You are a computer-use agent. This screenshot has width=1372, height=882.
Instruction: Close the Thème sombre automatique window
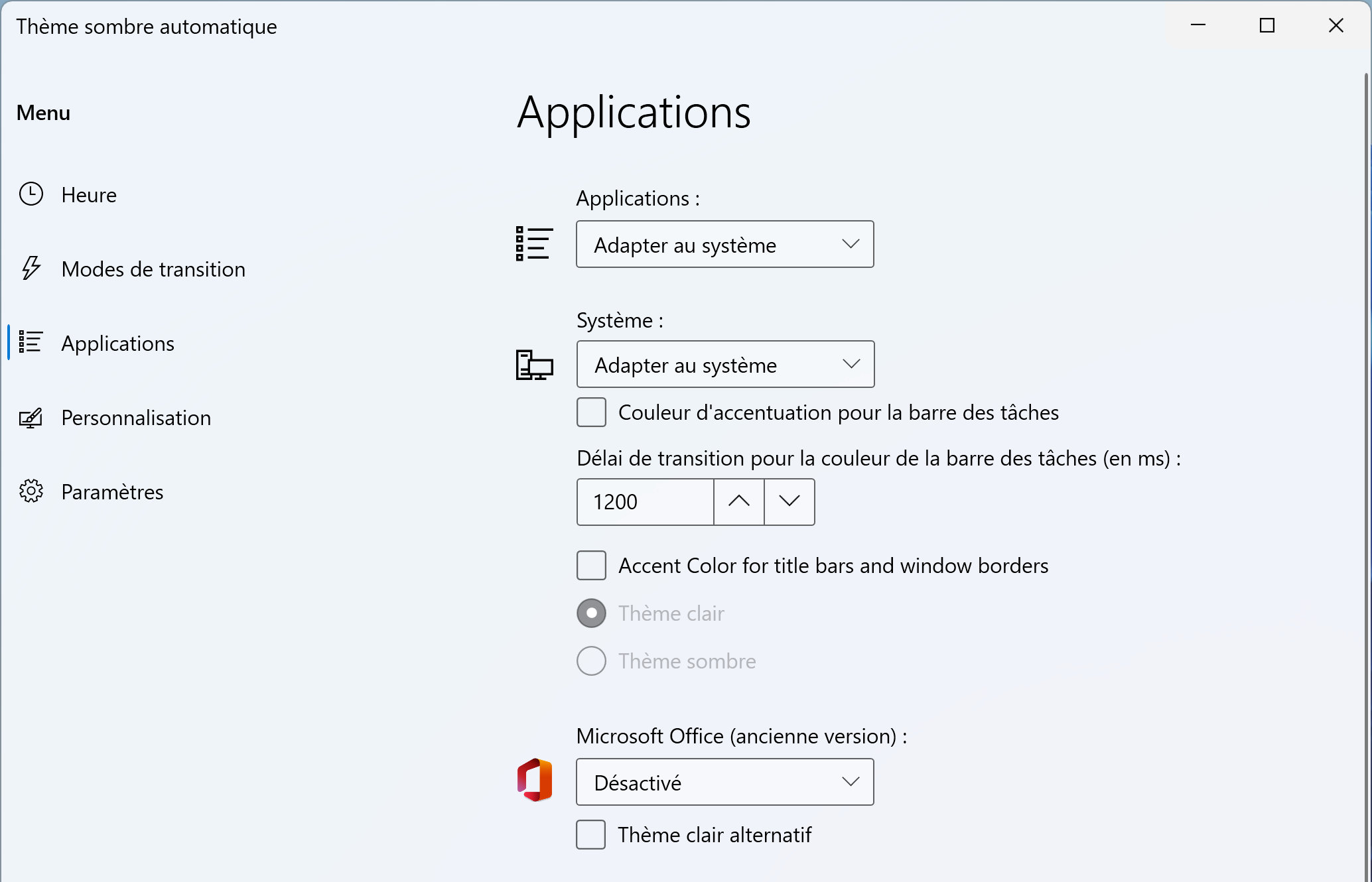pos(1336,25)
